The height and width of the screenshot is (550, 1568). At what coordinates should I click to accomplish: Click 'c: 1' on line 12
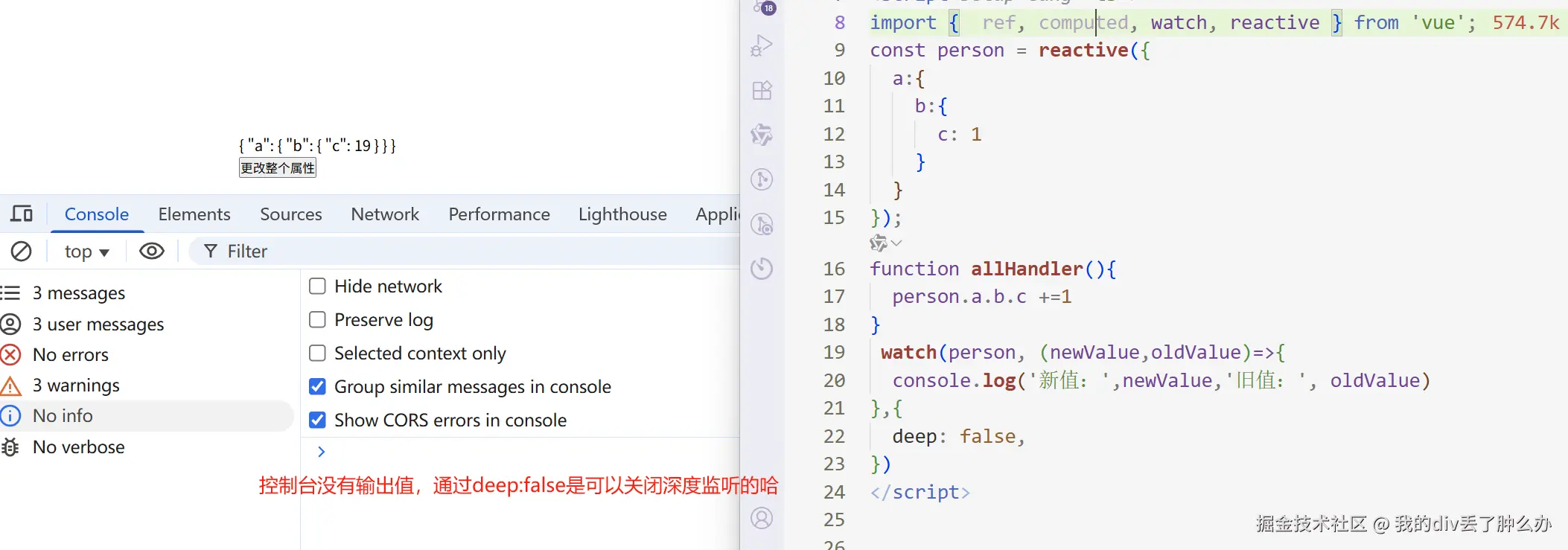coord(960,135)
